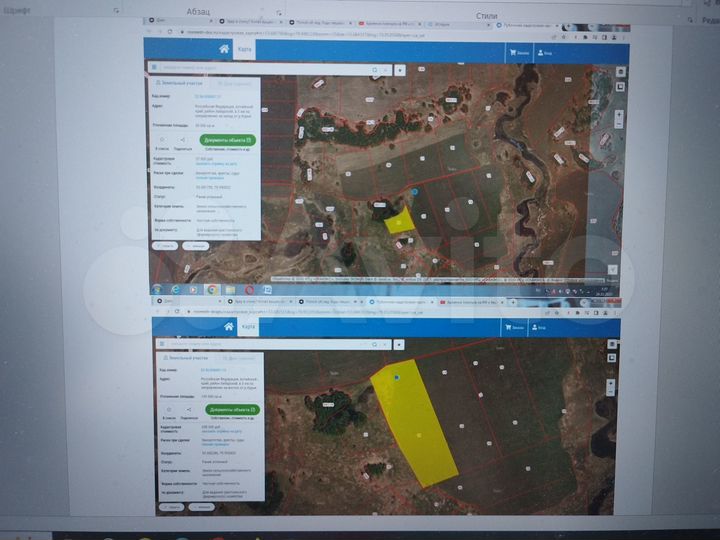Click the favorites star icon in the upper parcel panel
The width and height of the screenshot is (720, 540).
pyautogui.click(x=164, y=140)
